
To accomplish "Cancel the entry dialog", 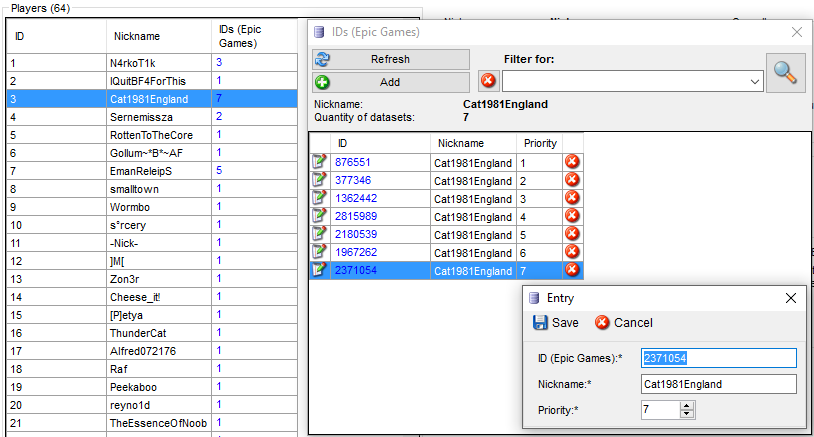I will [623, 323].
